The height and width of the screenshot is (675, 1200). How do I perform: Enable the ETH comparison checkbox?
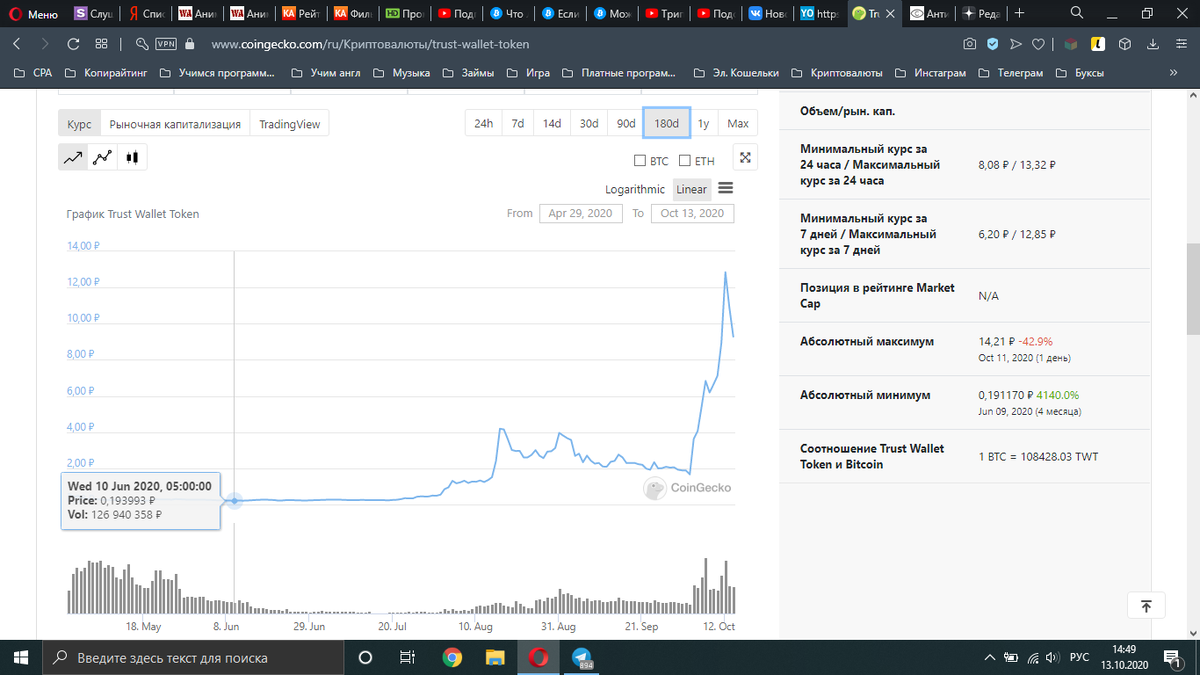click(x=685, y=161)
